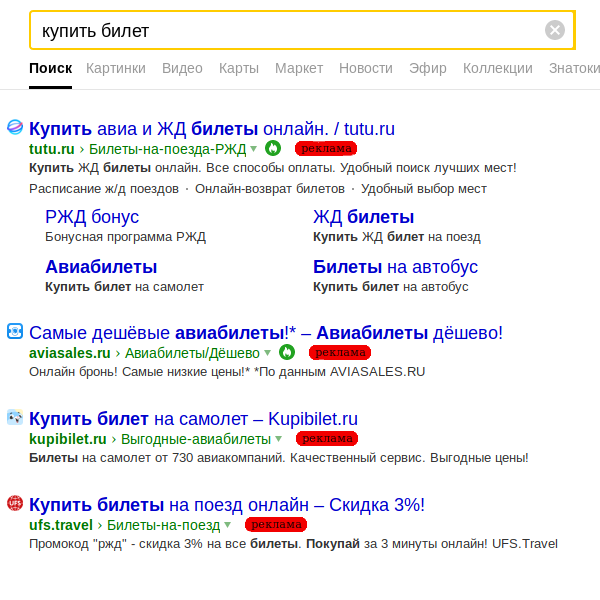Click text 'Купить билет на самолет'
The height and width of the screenshot is (600, 600).
(124, 287)
